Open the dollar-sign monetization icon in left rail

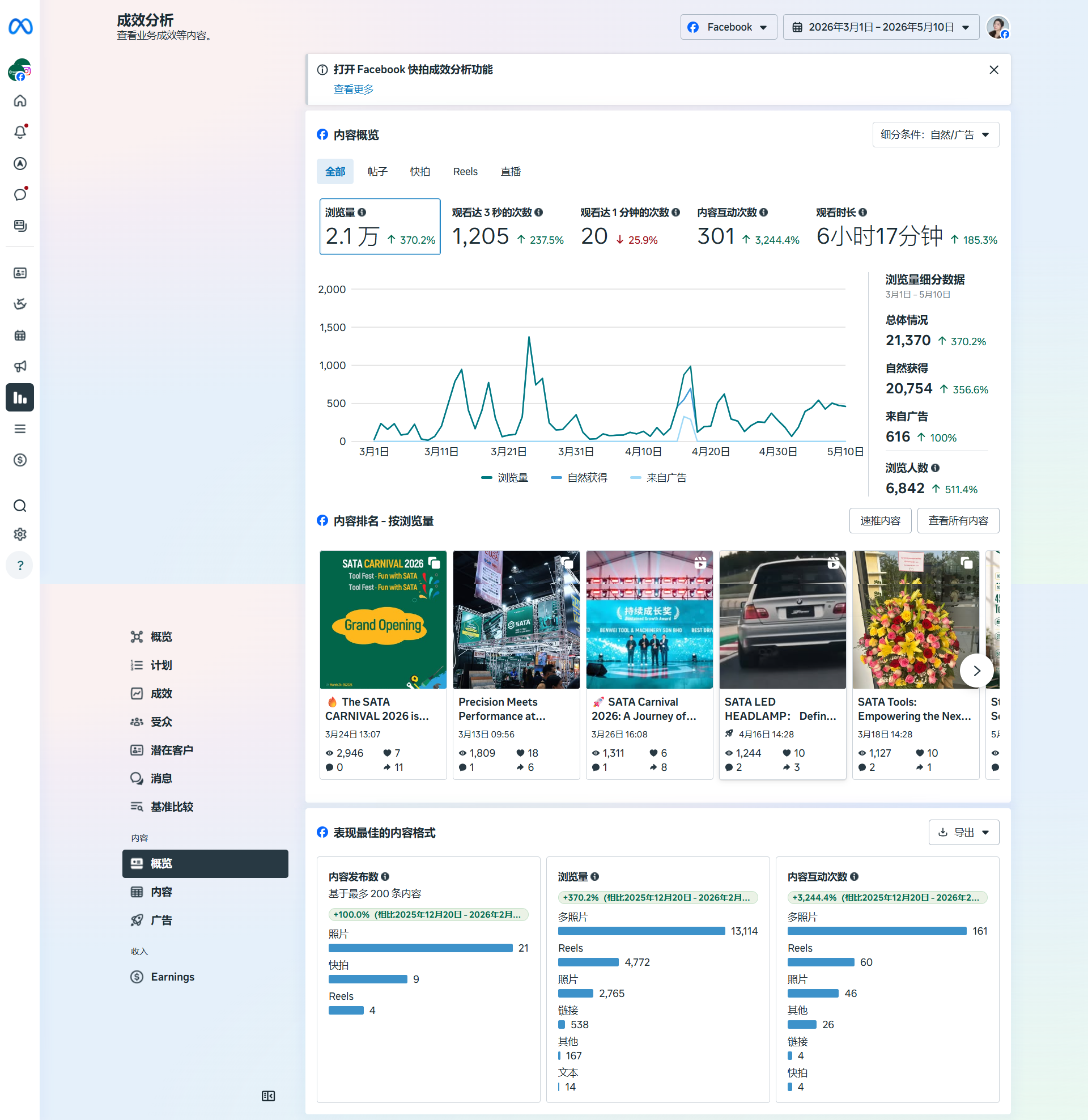tap(20, 460)
